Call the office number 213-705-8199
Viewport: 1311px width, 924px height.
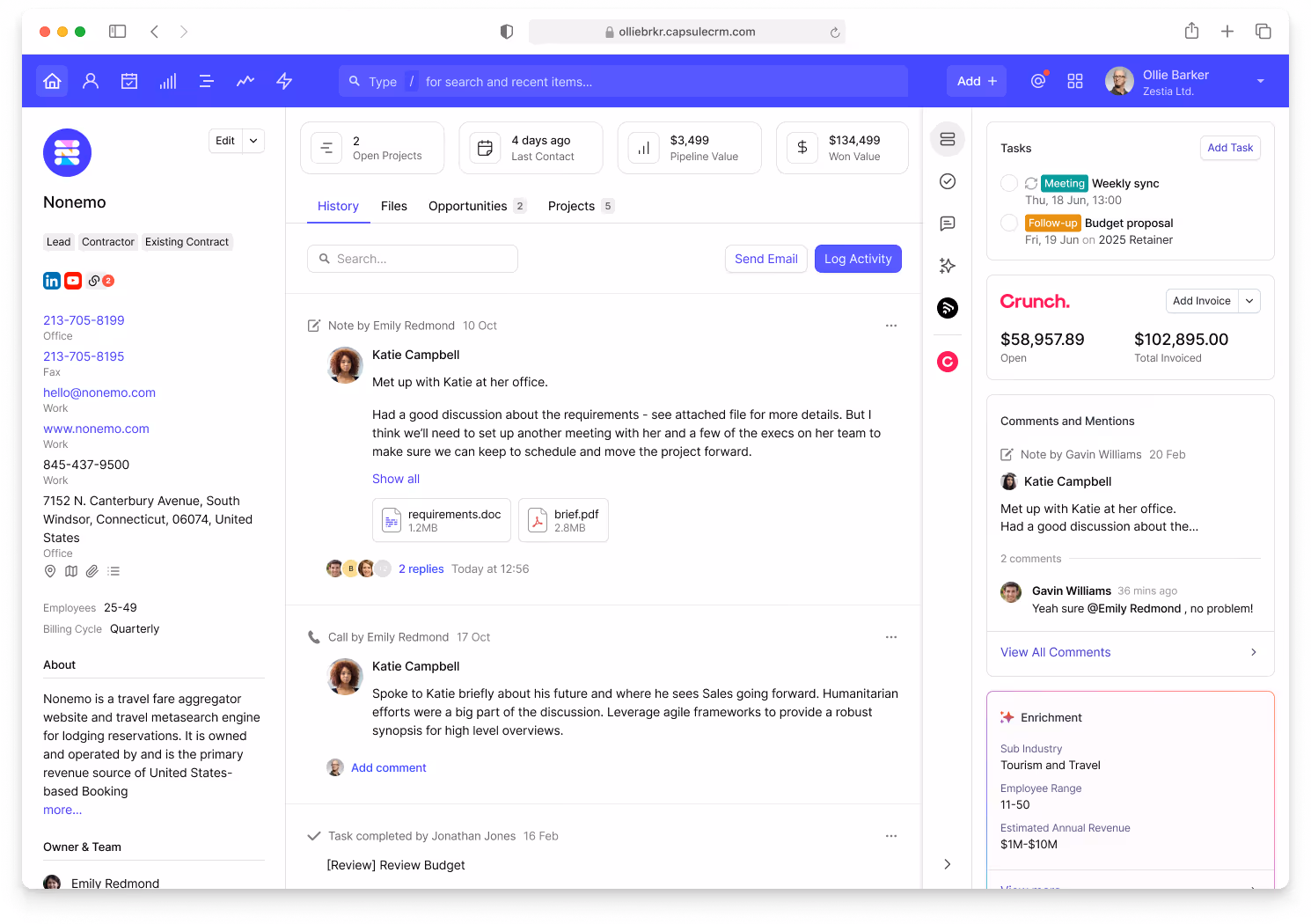[84, 320]
